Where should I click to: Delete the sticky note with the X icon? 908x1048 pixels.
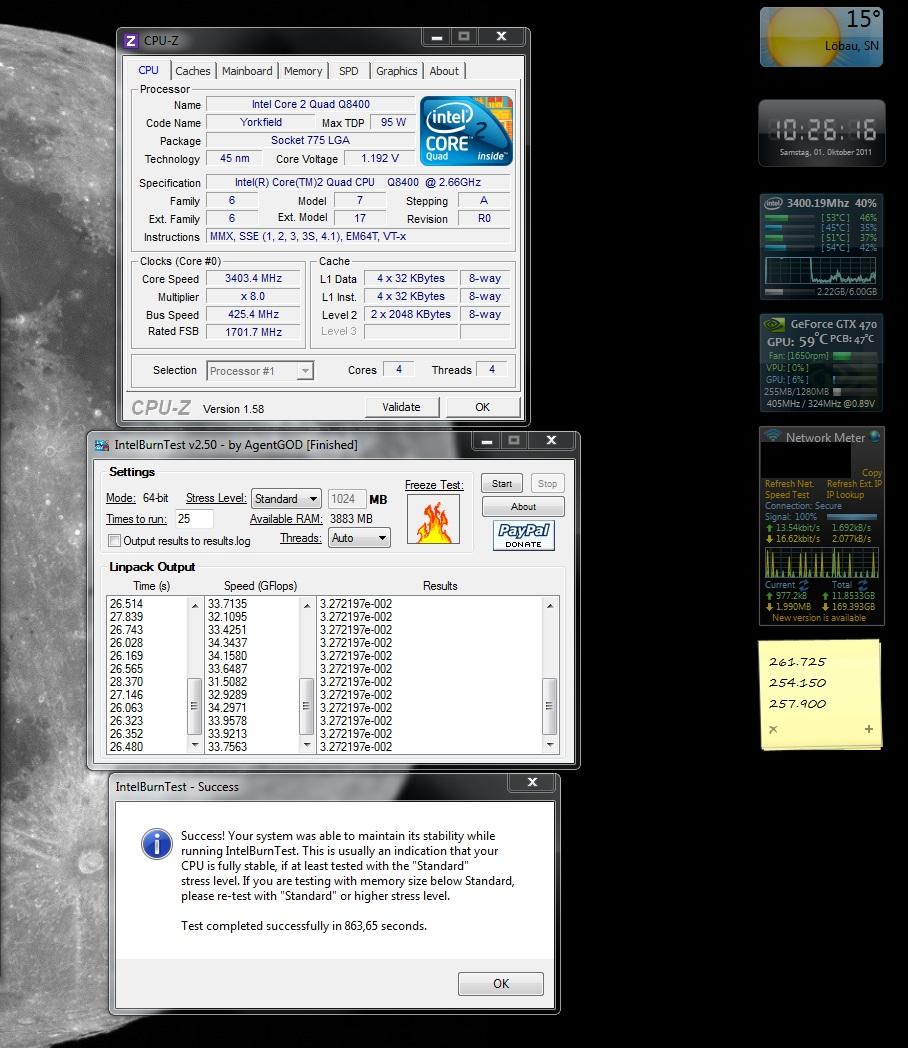tap(773, 729)
